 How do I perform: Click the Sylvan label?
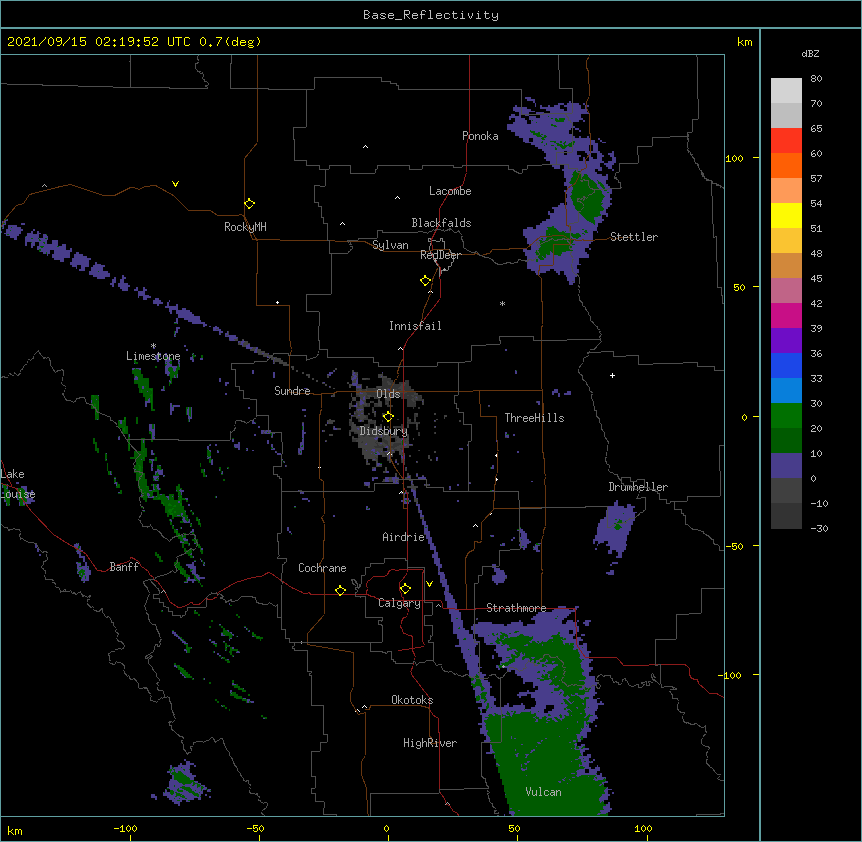tap(390, 245)
